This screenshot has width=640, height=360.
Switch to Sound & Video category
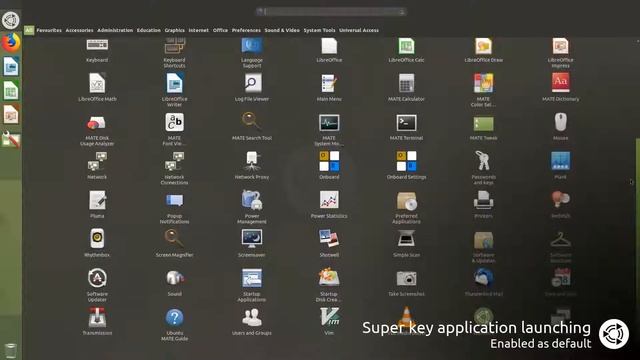click(282, 30)
